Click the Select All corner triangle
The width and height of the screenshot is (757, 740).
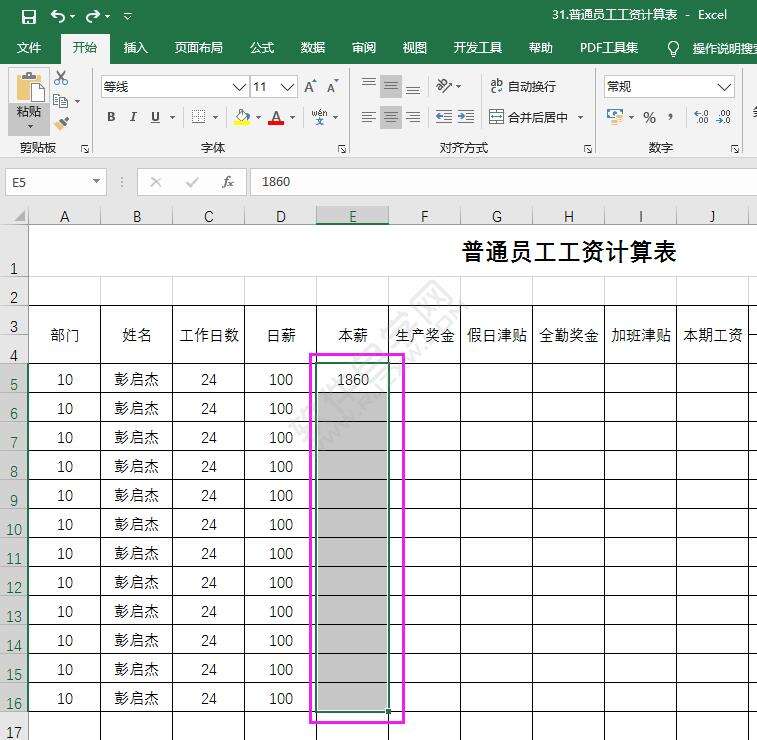point(19,216)
